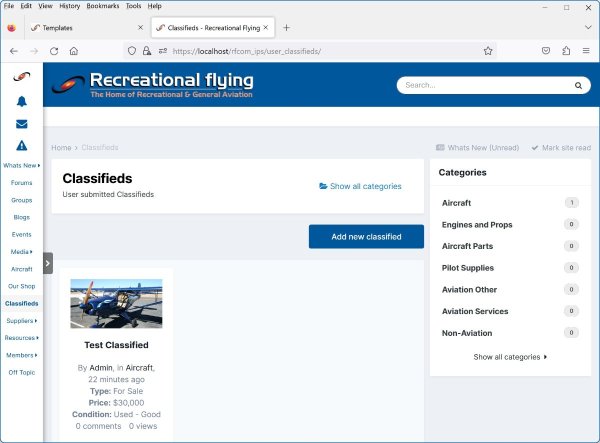The height and width of the screenshot is (443, 600).
Task: Expand the sidebar with arrow handle
Action: (x=47, y=263)
